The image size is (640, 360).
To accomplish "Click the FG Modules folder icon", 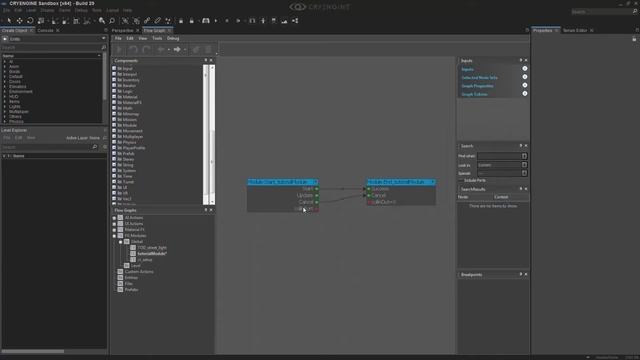I will pyautogui.click(x=120, y=236).
